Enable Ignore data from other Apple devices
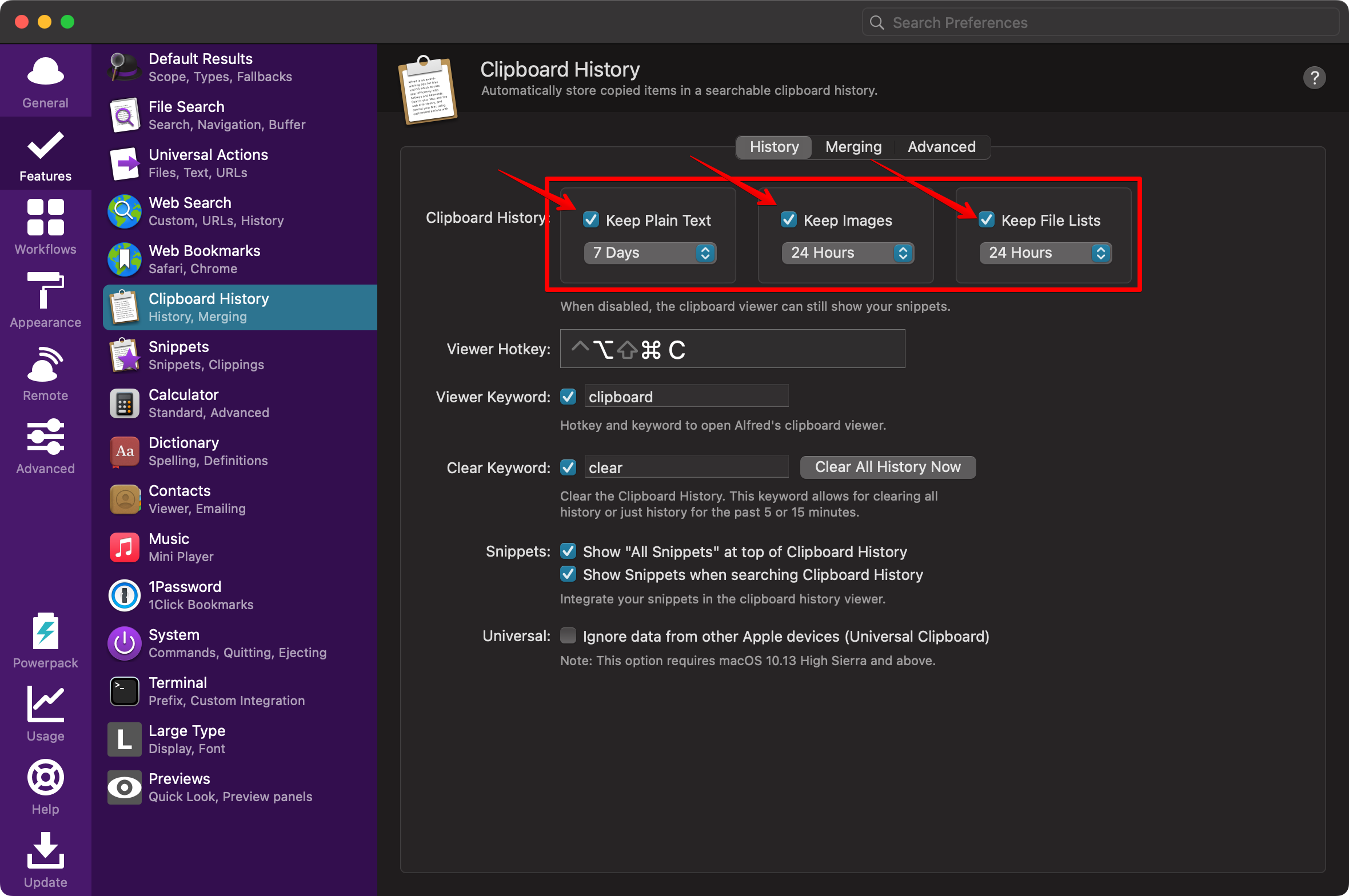This screenshot has height=896, width=1349. 568,636
